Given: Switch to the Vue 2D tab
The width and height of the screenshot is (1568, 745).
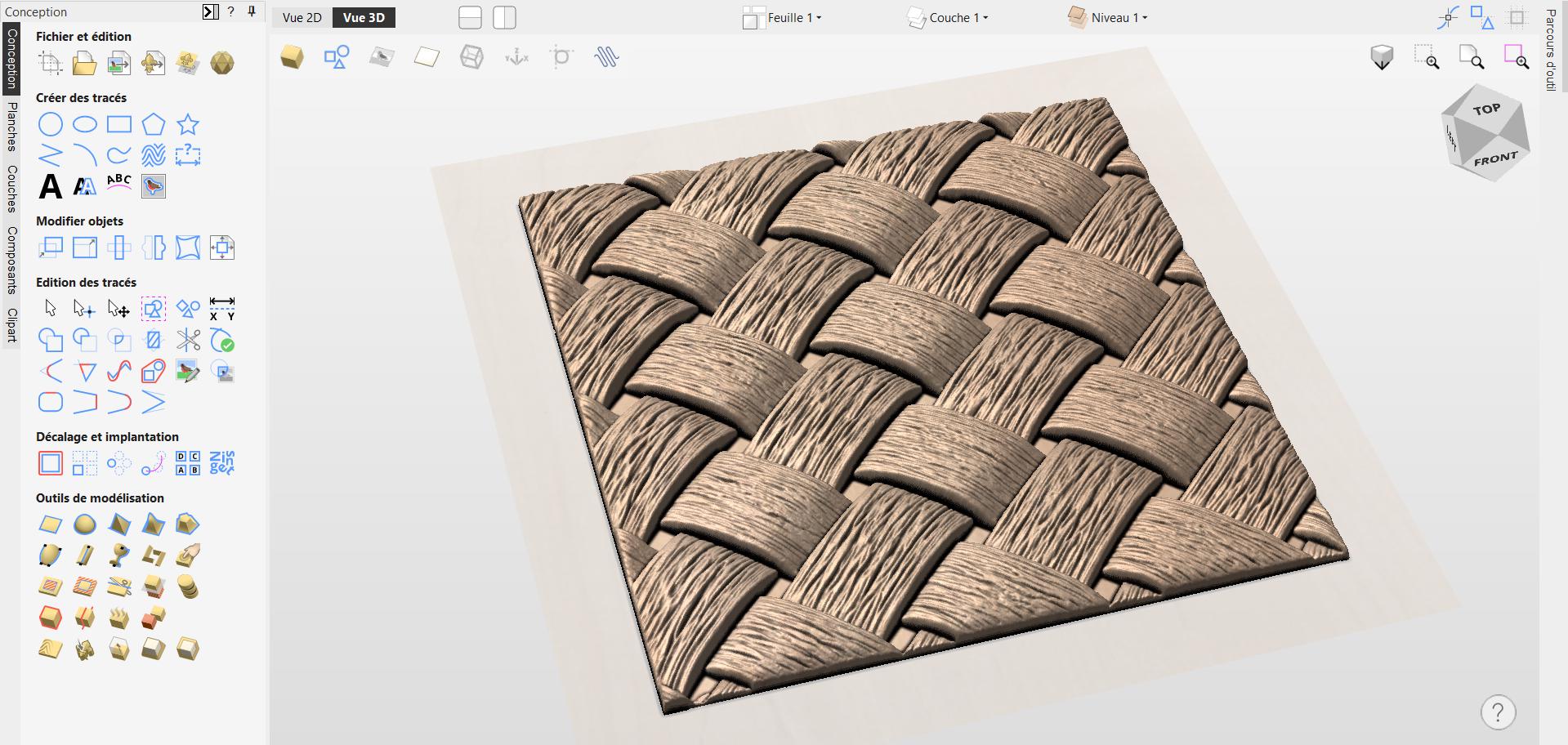Looking at the screenshot, I should tap(302, 18).
